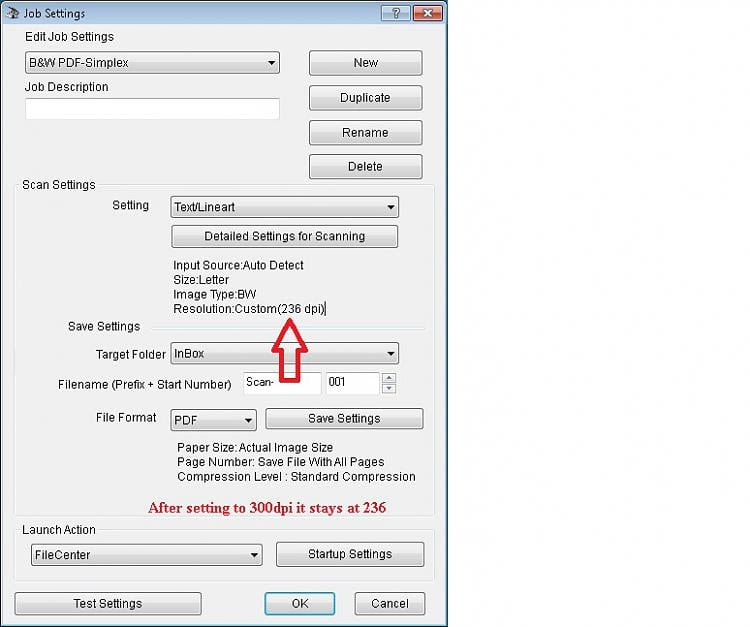Click the Size:Letter text

coord(201,280)
